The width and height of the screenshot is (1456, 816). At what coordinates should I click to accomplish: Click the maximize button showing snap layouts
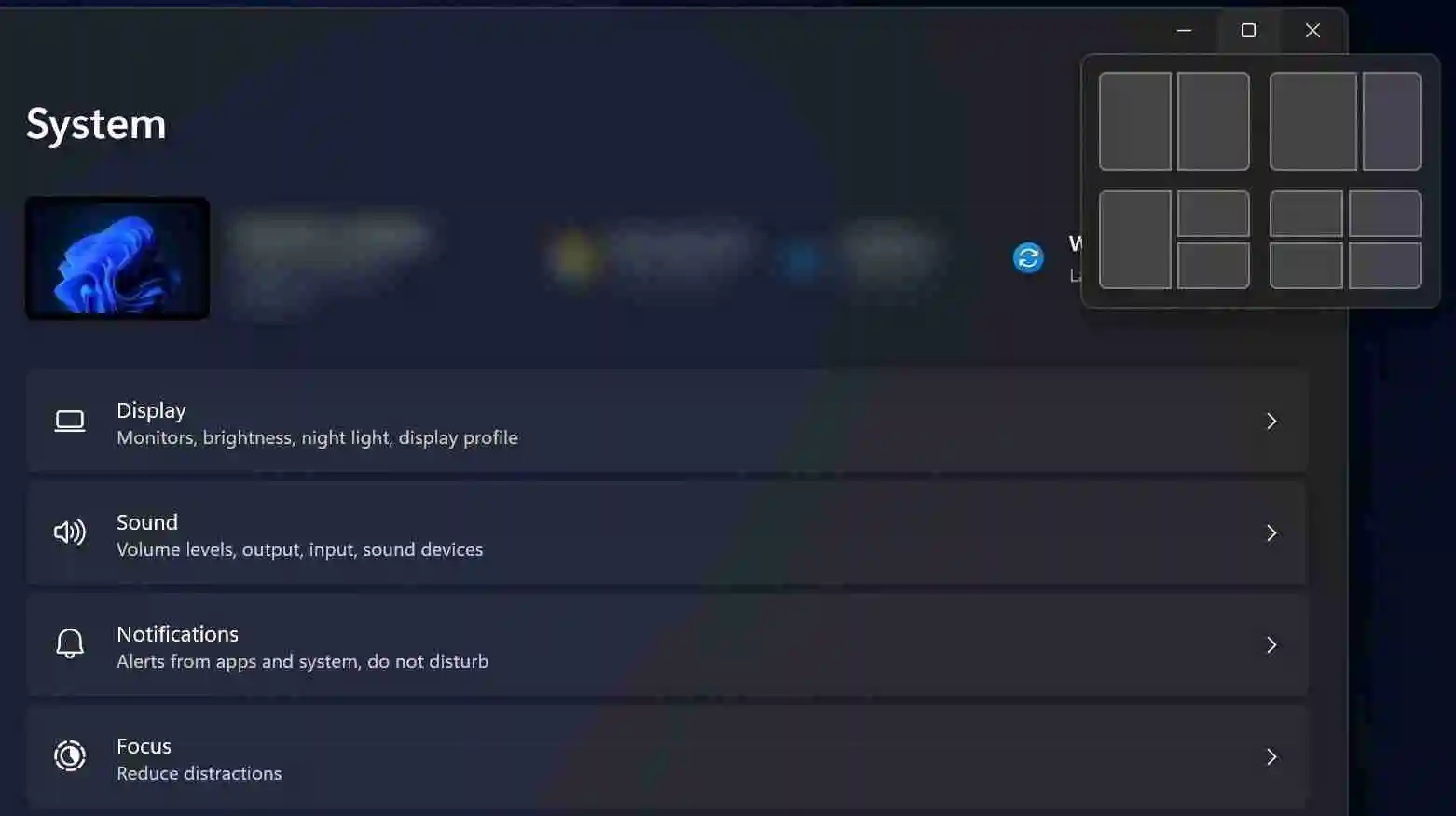point(1248,31)
